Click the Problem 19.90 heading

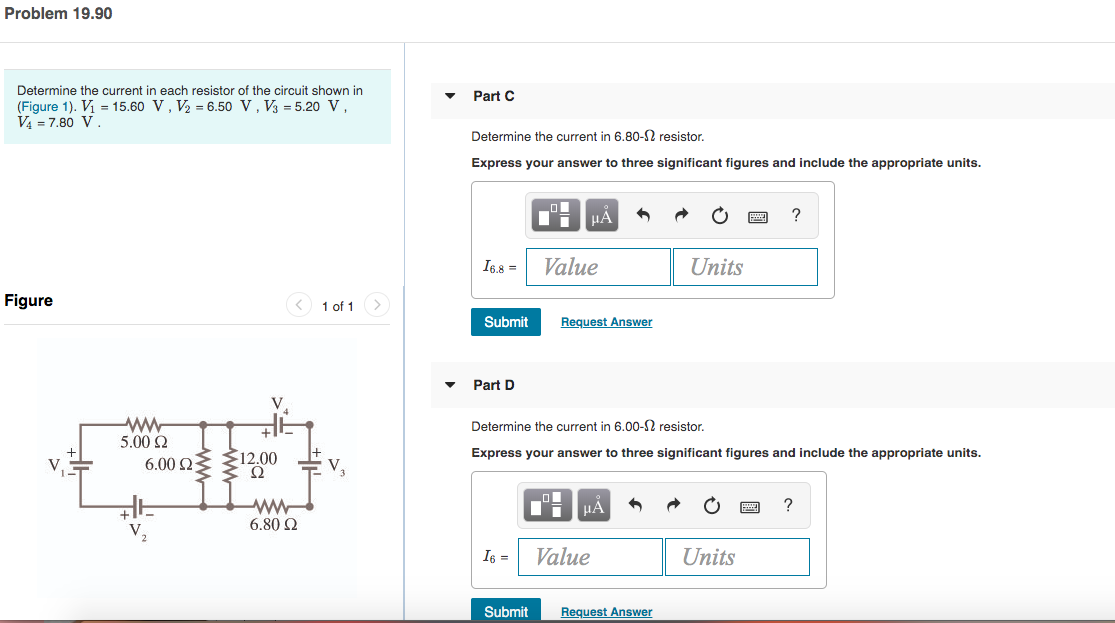click(58, 14)
